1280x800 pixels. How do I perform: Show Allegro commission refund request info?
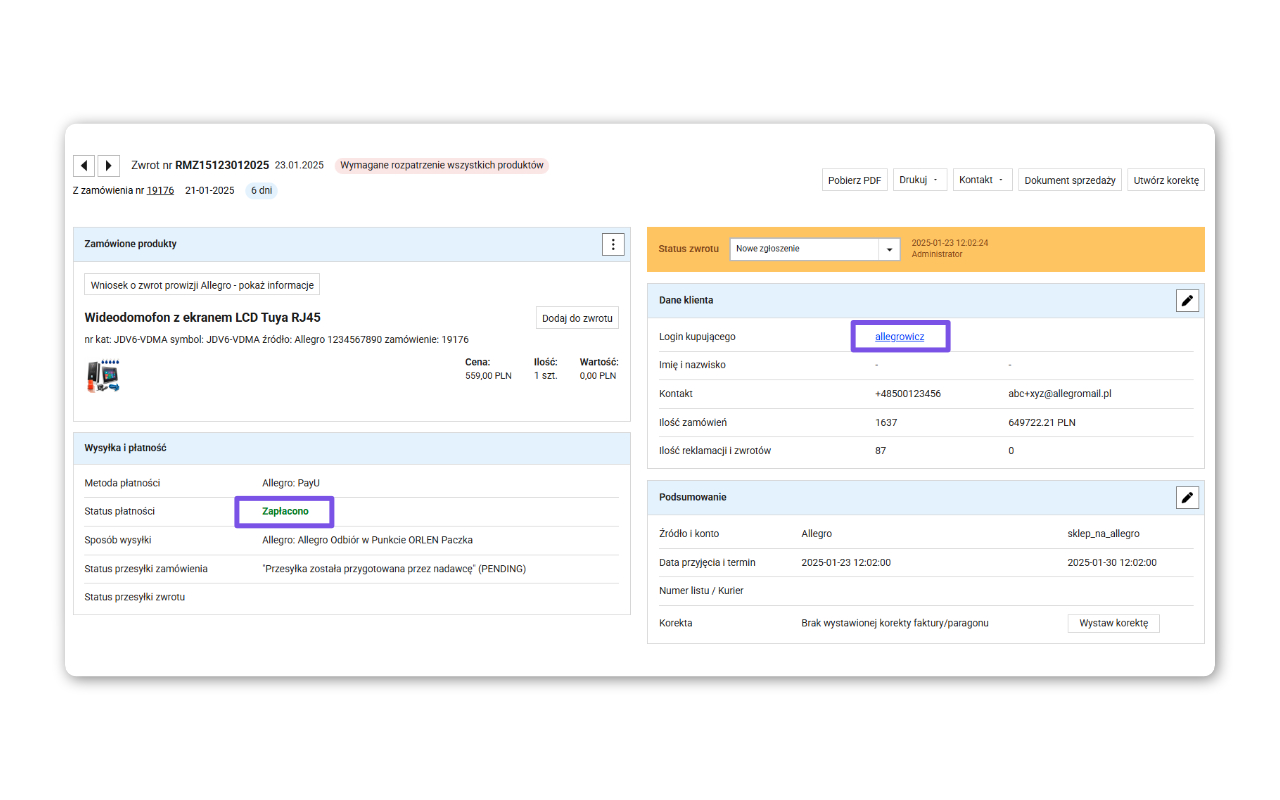pyautogui.click(x=202, y=285)
